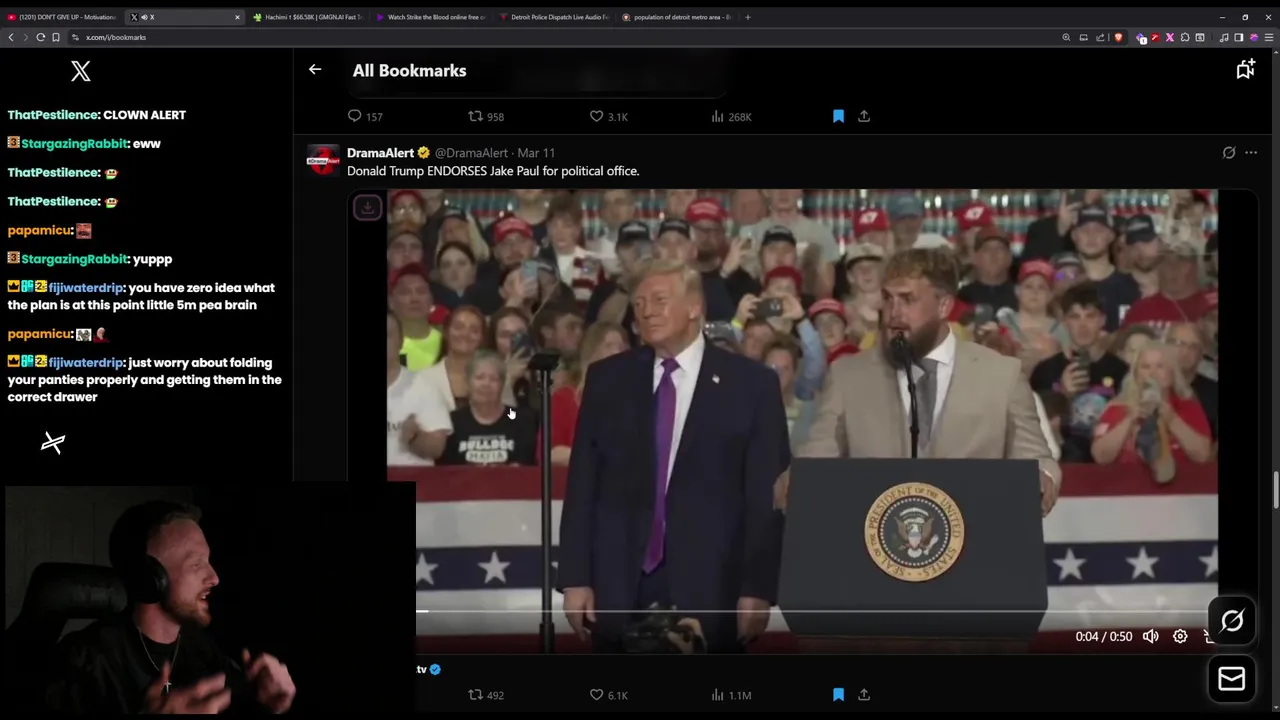1280x720 pixels.
Task: Click the All Bookmarks heading
Action: click(409, 70)
